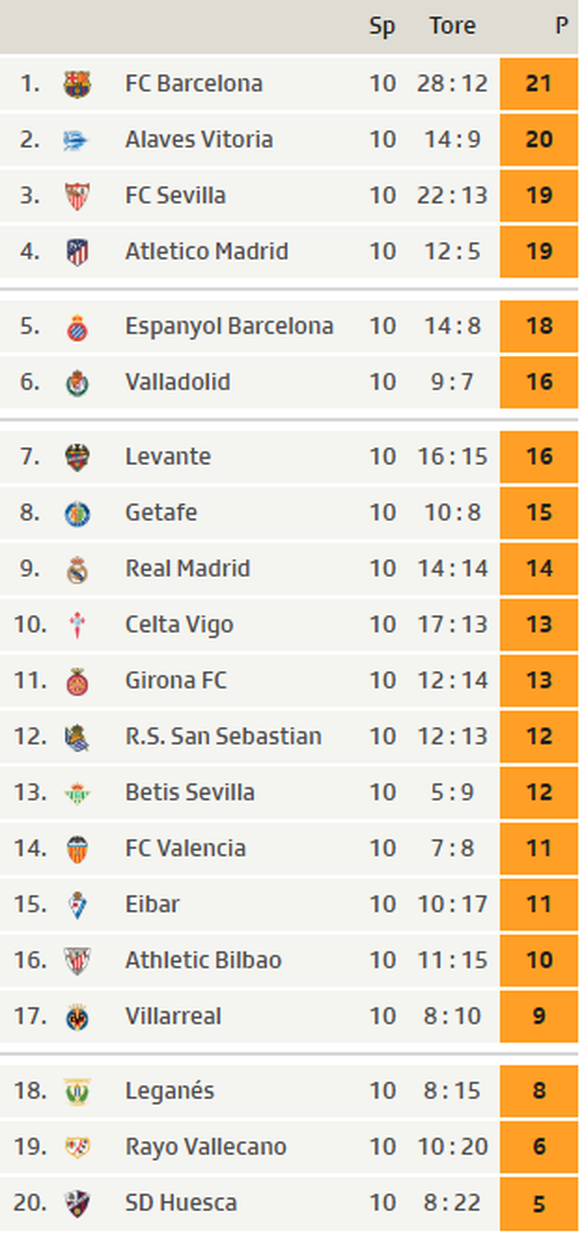Click the SD Huesca club crest
This screenshot has height=1233, width=582.
click(77, 1204)
